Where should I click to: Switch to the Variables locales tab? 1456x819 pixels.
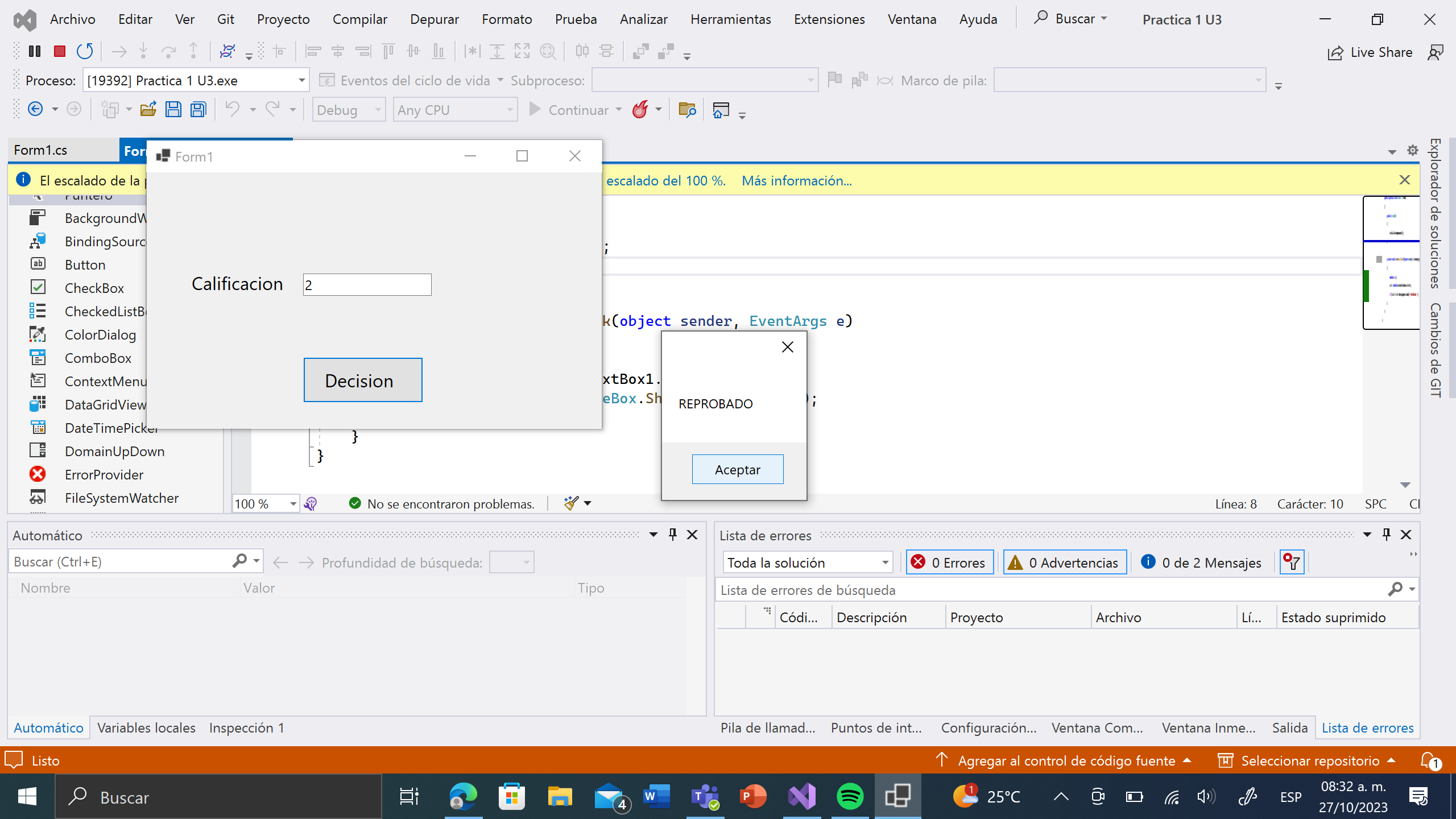pos(146,727)
